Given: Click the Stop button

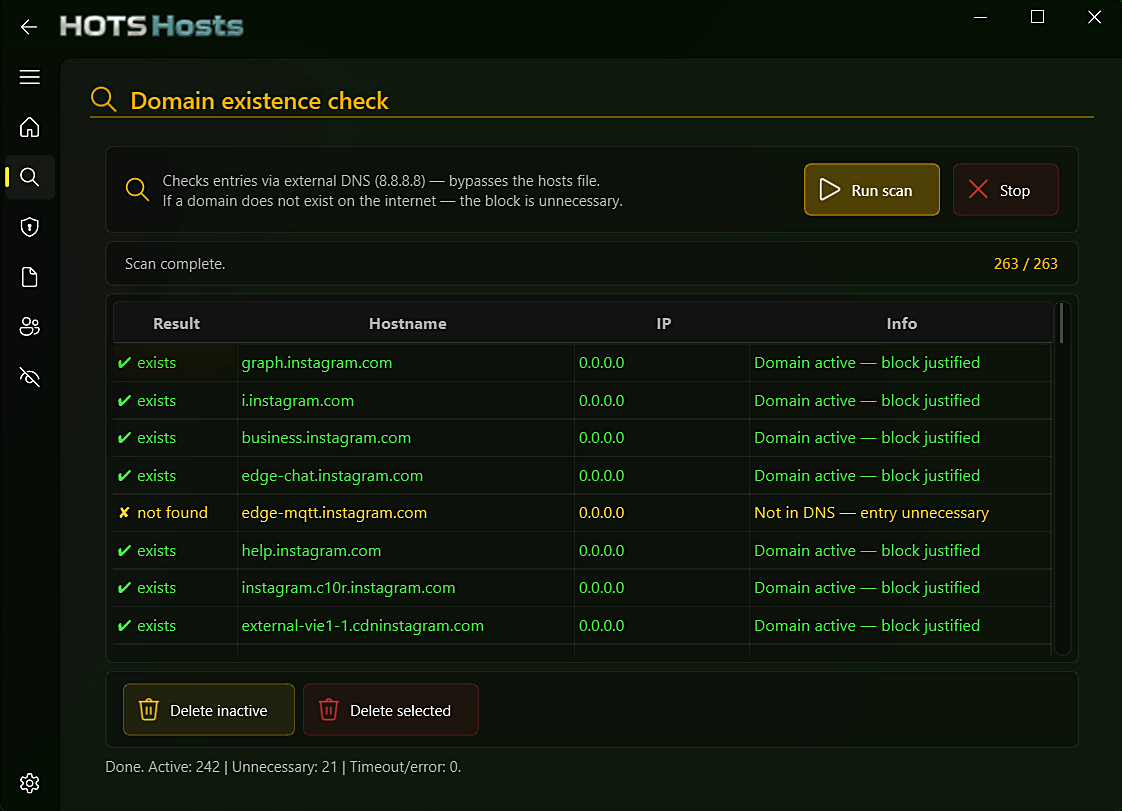Looking at the screenshot, I should coord(1005,190).
